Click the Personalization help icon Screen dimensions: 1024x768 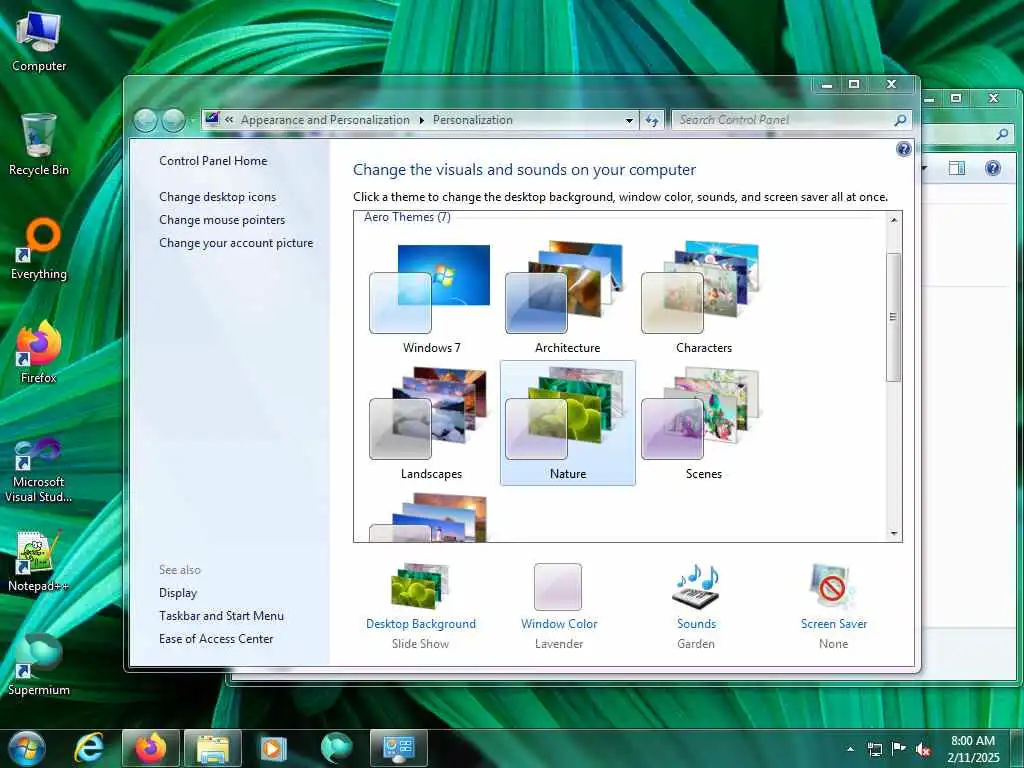pyautogui.click(x=903, y=150)
